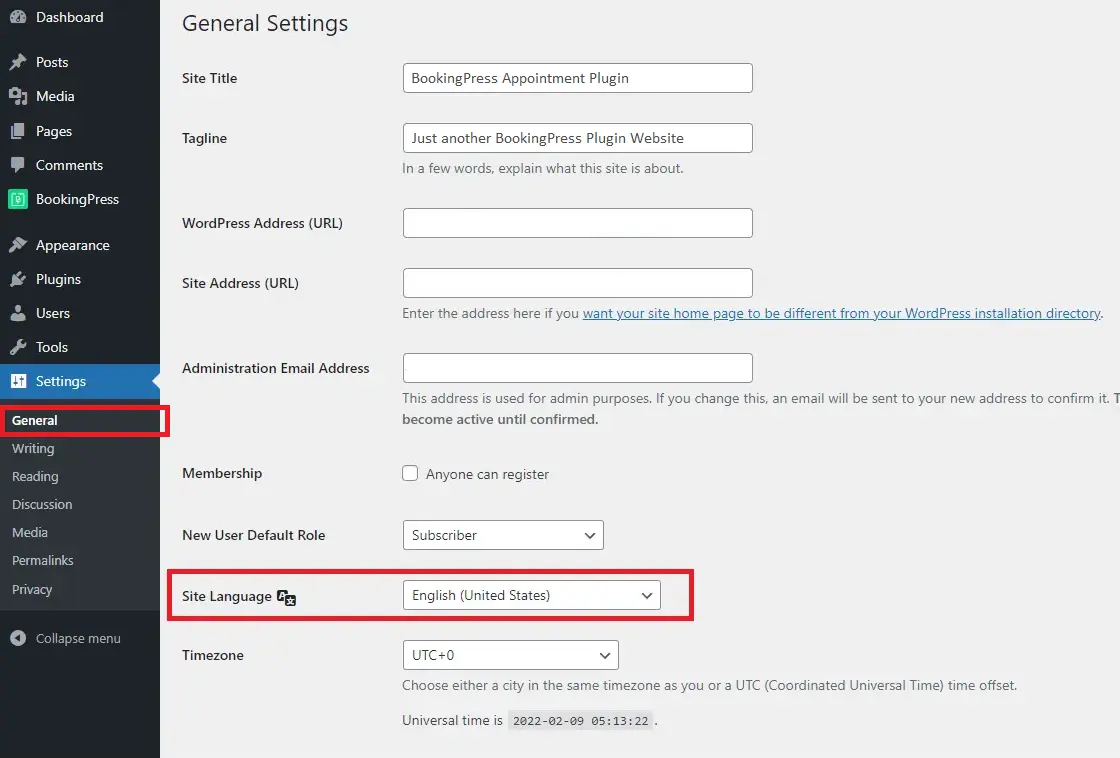Go to the Writing settings submenu
Viewport: 1120px width, 758px height.
(x=33, y=449)
